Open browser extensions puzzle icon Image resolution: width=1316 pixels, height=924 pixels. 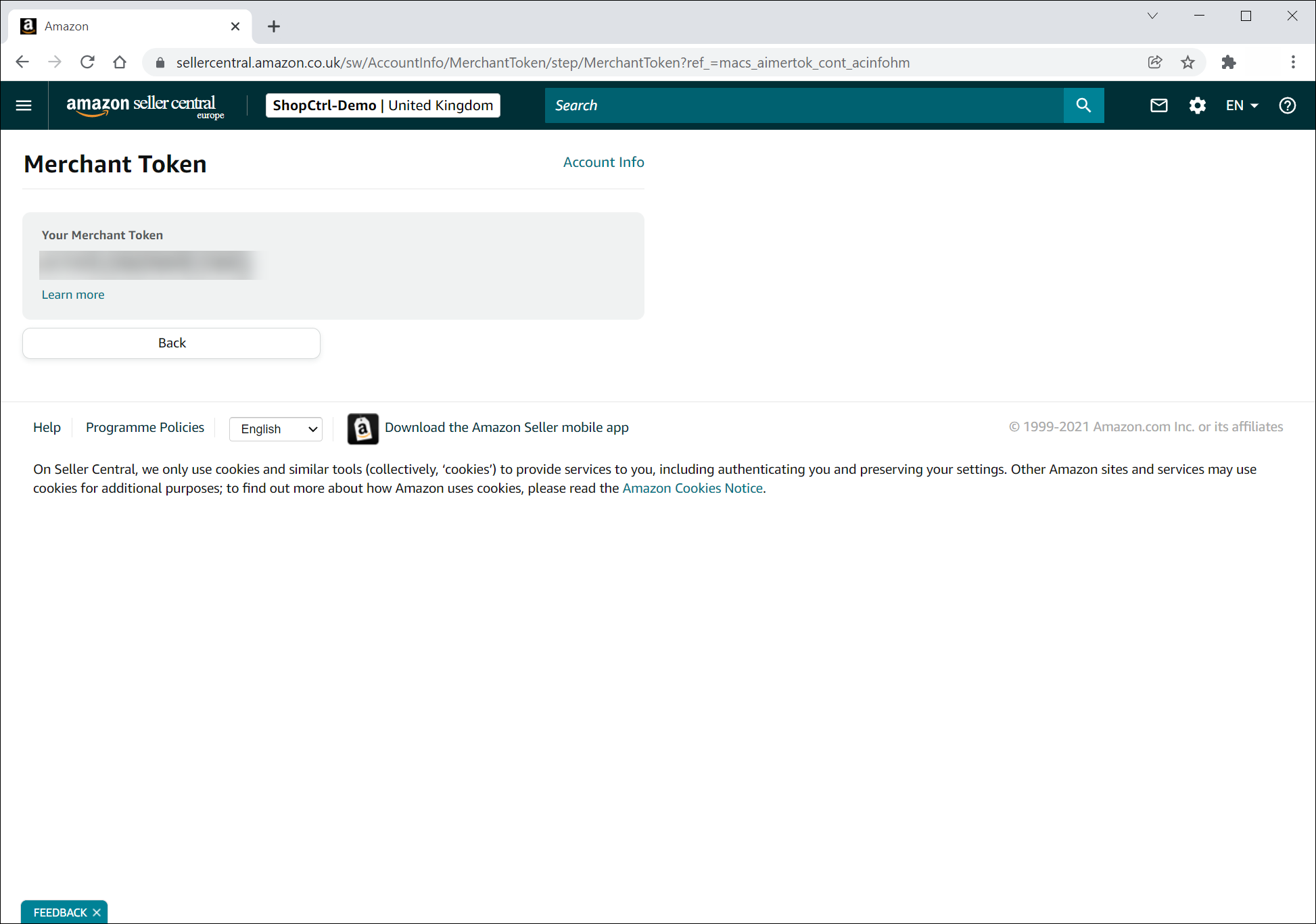pos(1229,62)
